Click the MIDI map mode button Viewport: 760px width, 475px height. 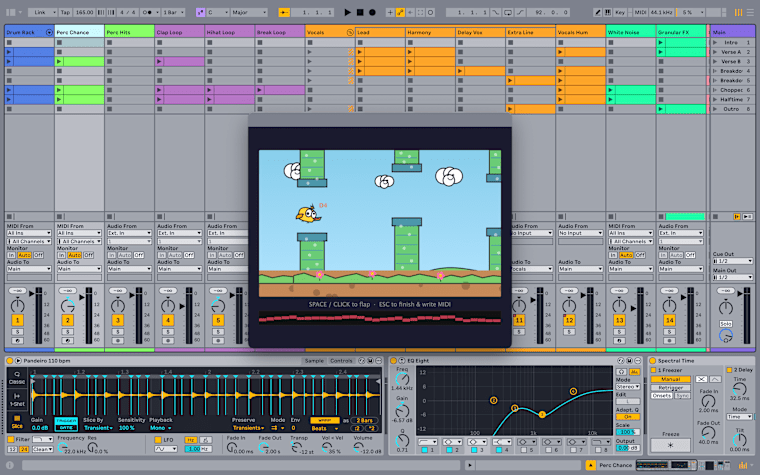(x=640, y=12)
